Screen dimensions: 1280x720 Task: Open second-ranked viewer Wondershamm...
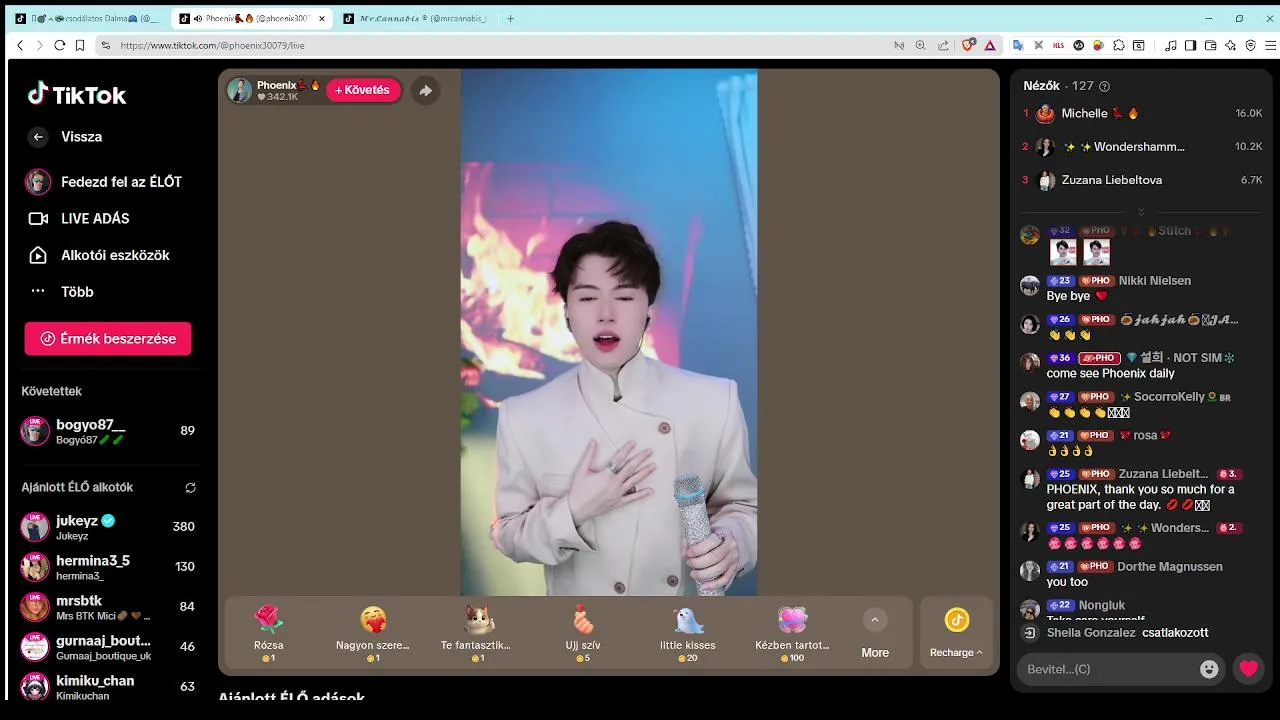1141,147
